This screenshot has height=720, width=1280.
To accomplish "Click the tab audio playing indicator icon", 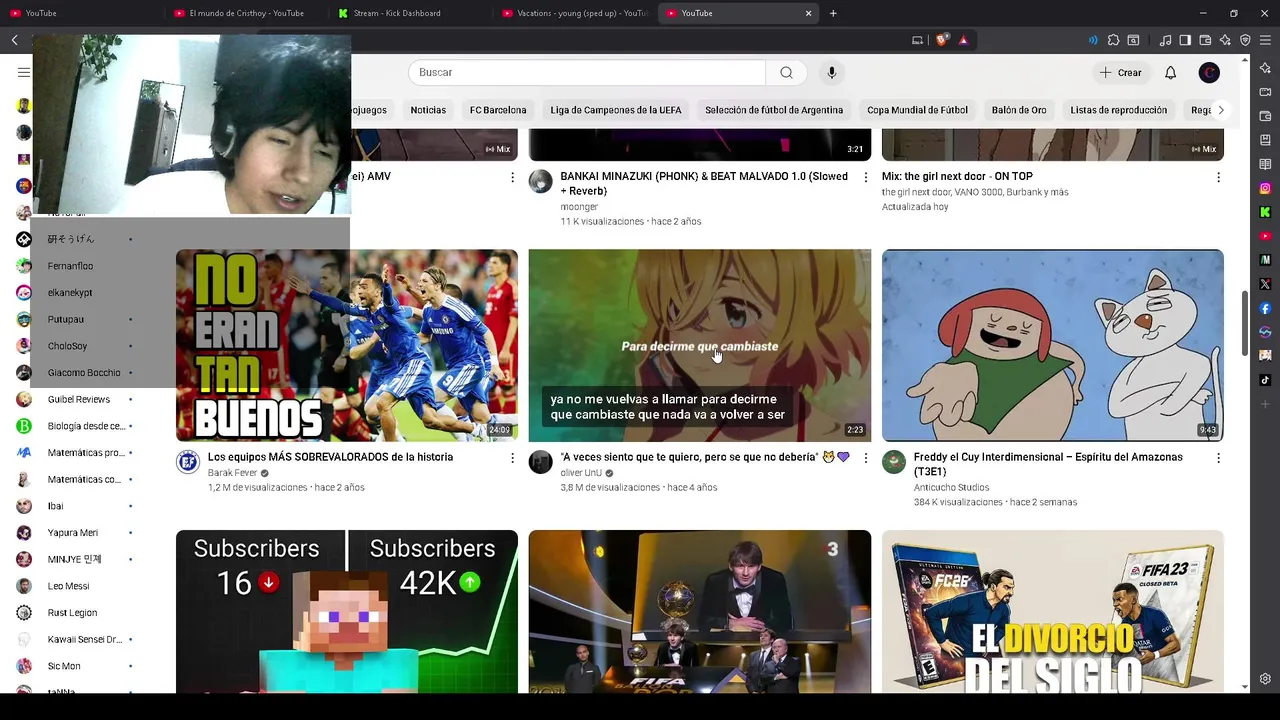I will [x=1093, y=40].
